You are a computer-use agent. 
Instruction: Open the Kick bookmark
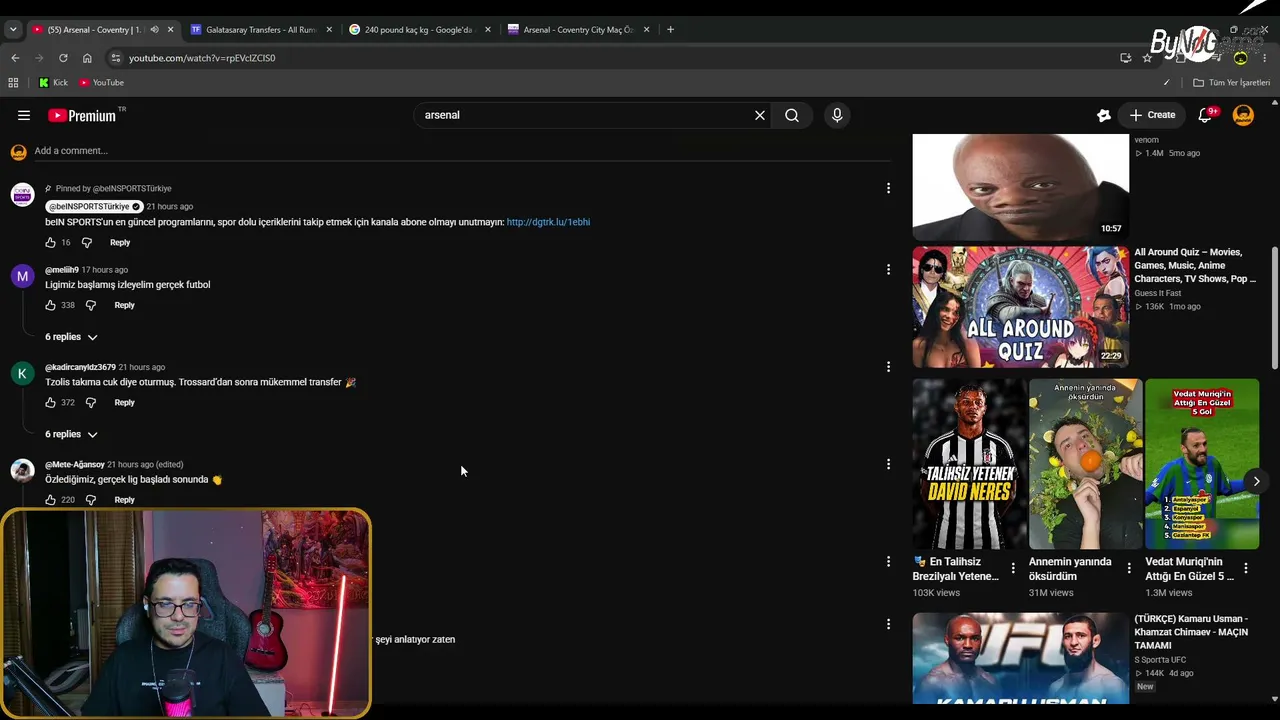coord(54,83)
